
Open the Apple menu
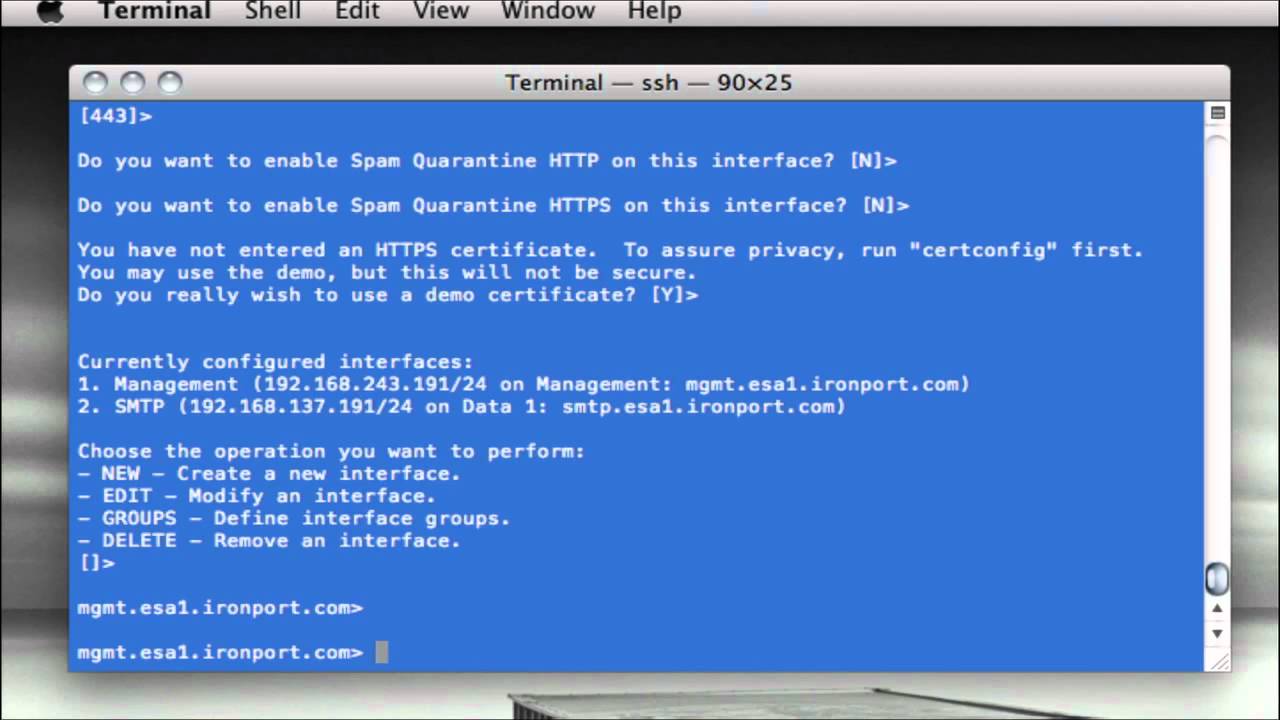coord(49,11)
